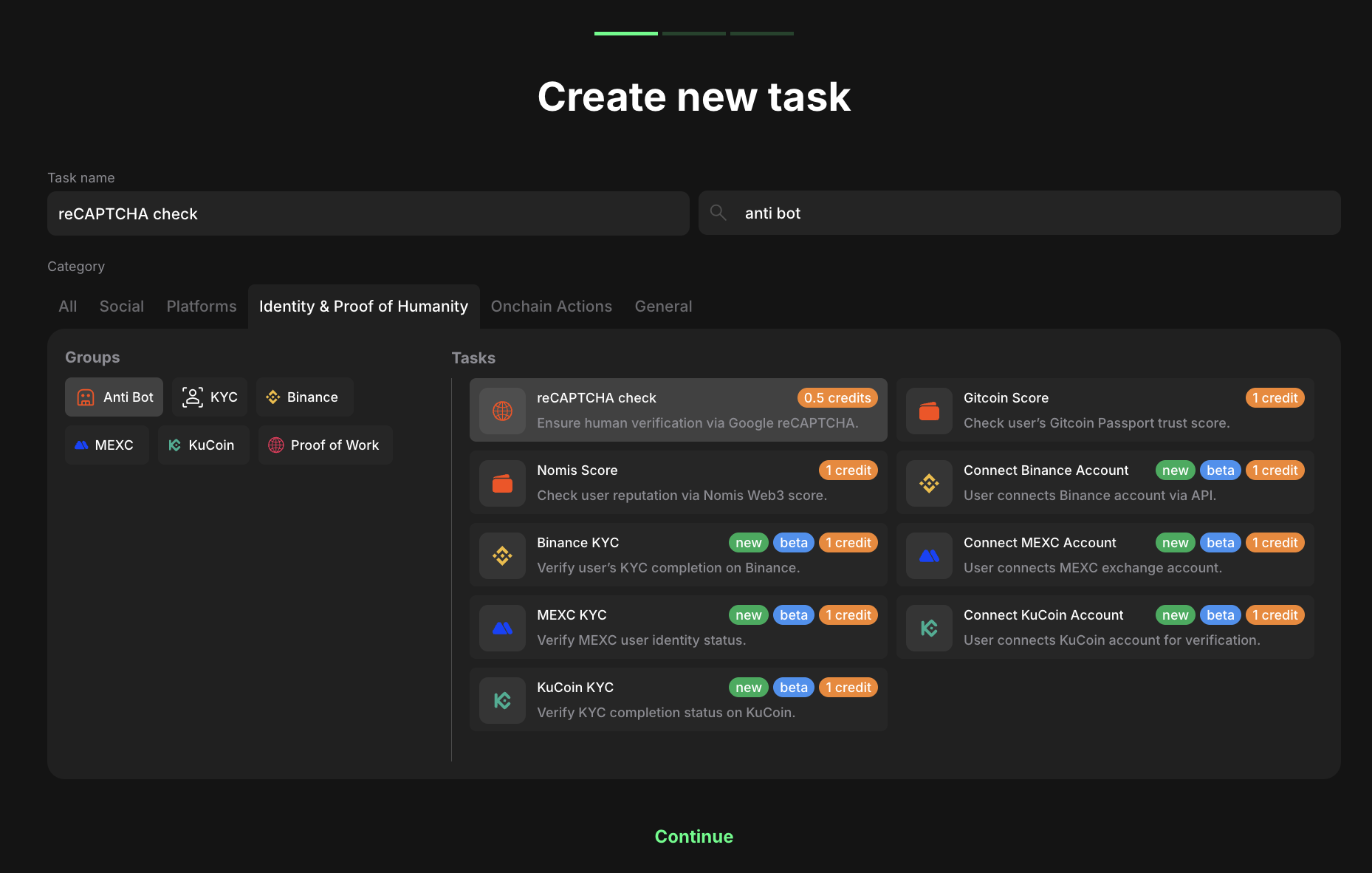
Task: Click 'Verify KYC completion status on KuCoin.' text
Action: click(x=666, y=713)
